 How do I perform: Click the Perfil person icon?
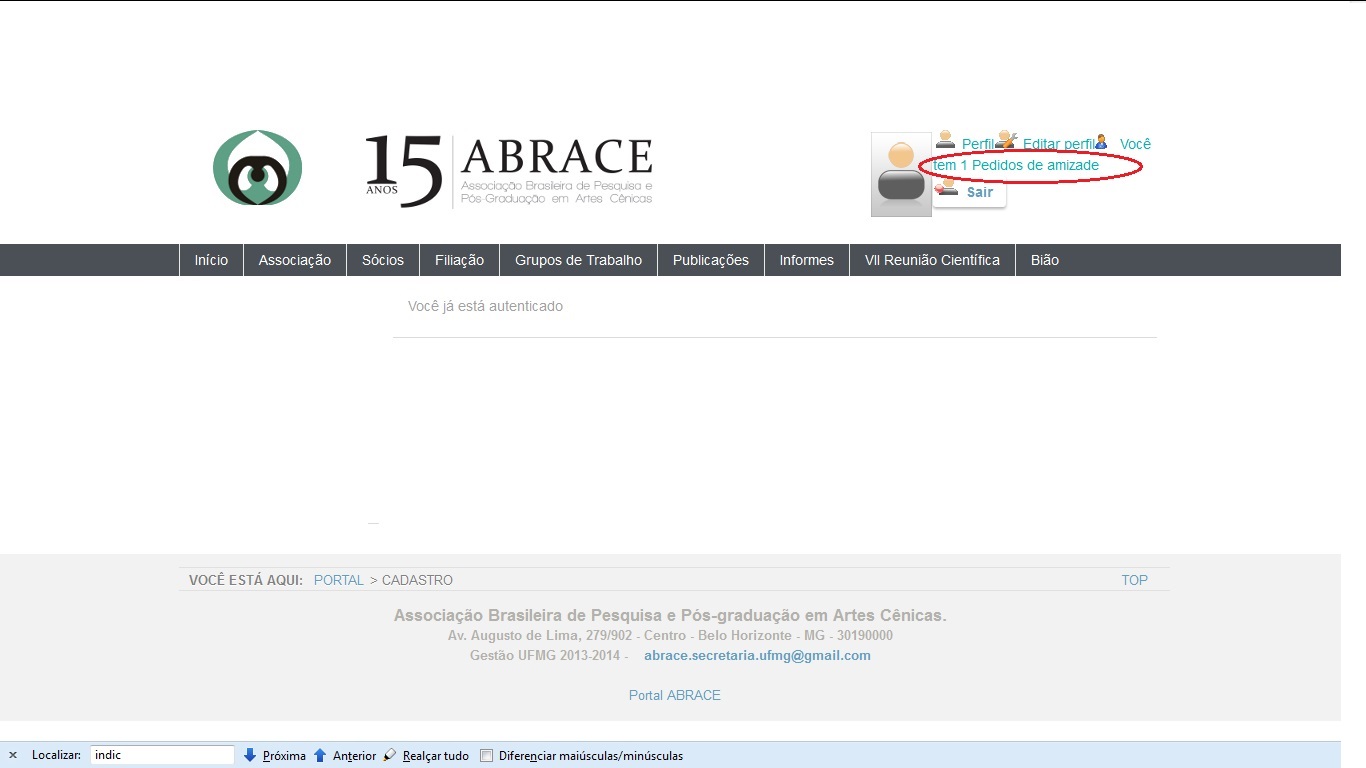click(945, 140)
